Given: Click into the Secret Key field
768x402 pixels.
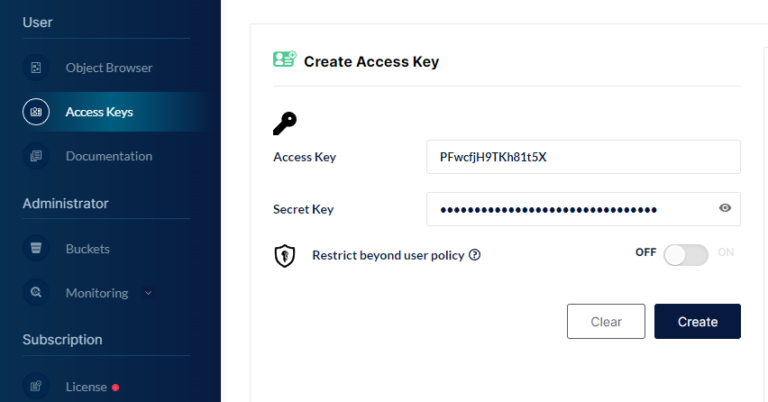Looking at the screenshot, I should [570, 209].
